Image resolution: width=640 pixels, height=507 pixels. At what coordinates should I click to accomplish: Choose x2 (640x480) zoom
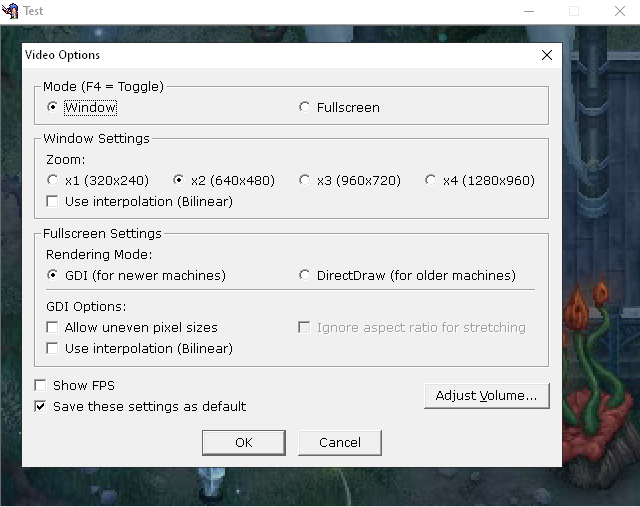(x=178, y=180)
